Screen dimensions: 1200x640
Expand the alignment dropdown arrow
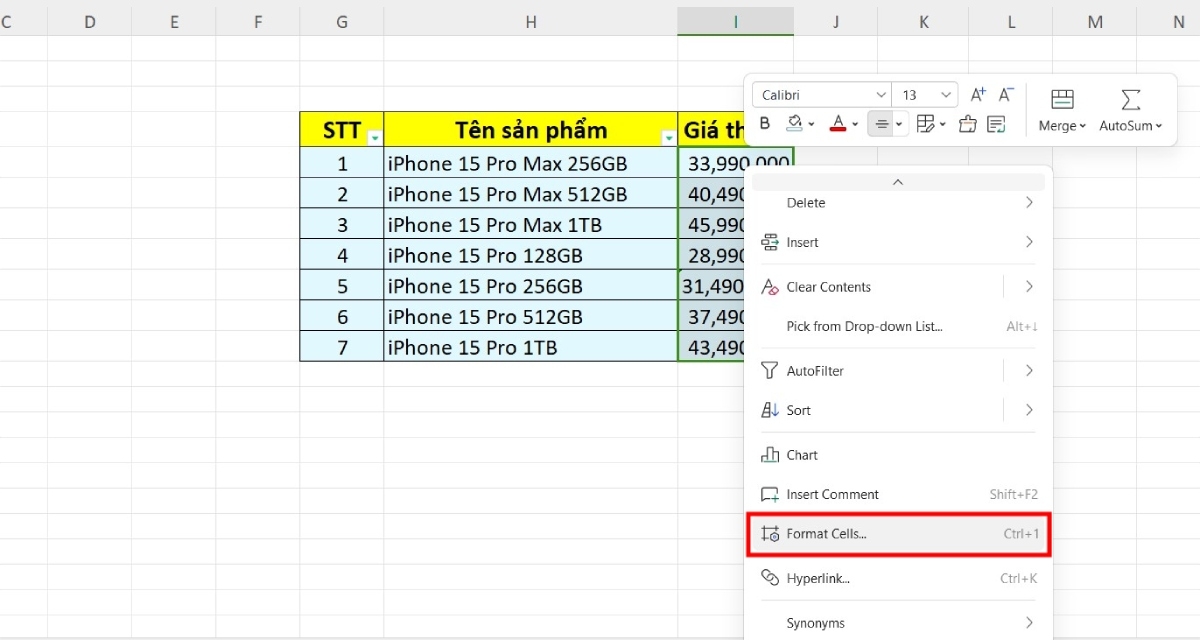(x=898, y=125)
